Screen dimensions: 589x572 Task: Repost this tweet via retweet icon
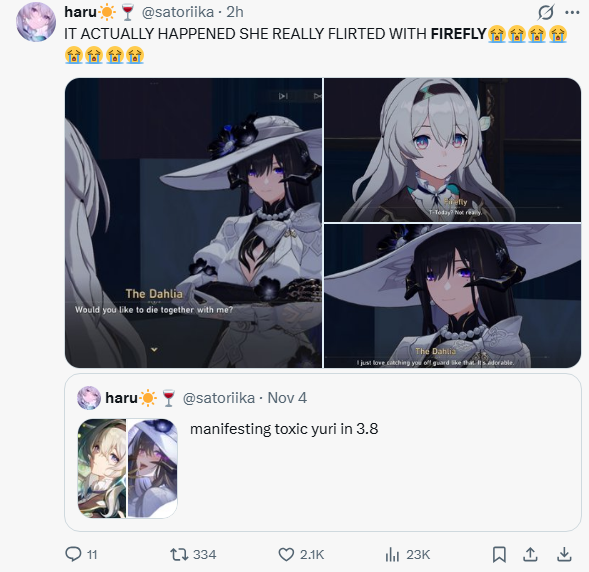(x=179, y=554)
